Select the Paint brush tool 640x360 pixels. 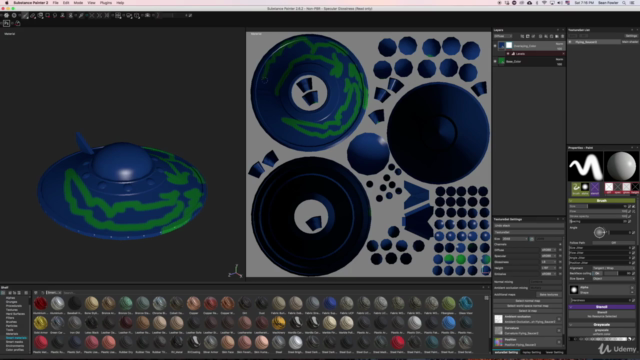(x=25, y=16)
